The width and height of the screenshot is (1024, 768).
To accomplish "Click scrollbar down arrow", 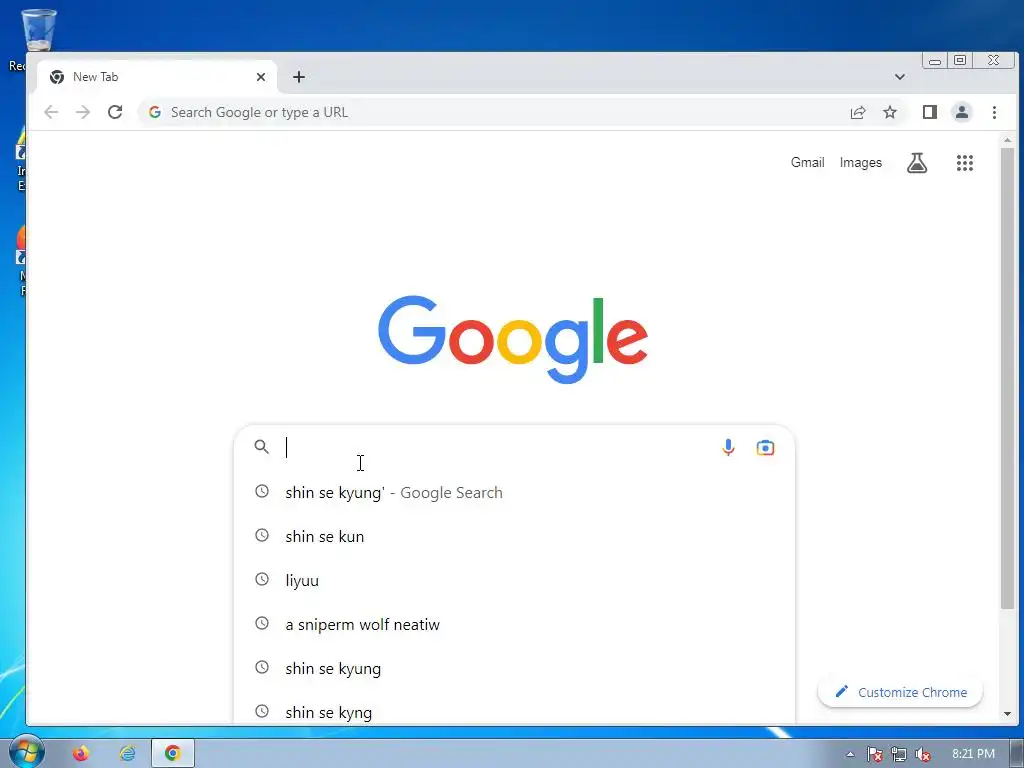I will click(x=1007, y=714).
